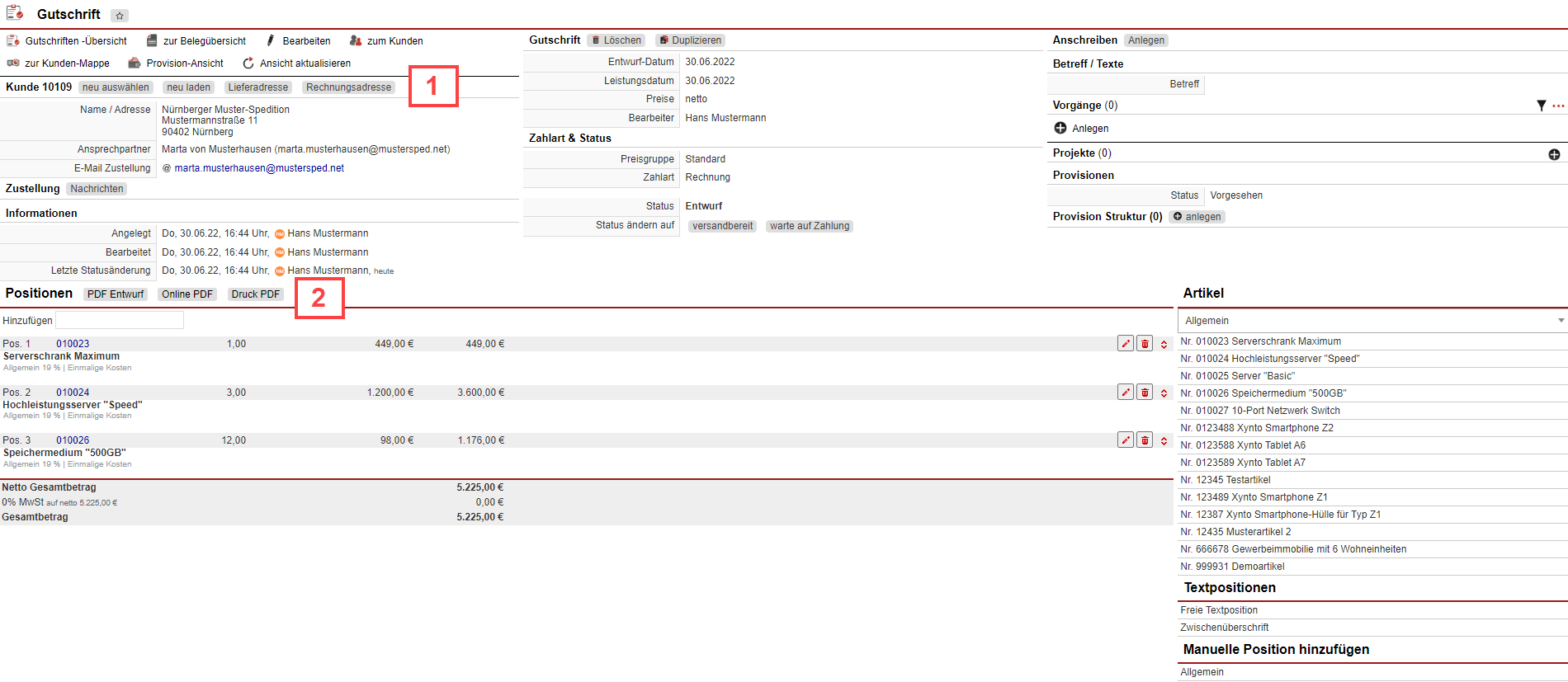Click the filter icon in Vorgänge

point(1541,106)
